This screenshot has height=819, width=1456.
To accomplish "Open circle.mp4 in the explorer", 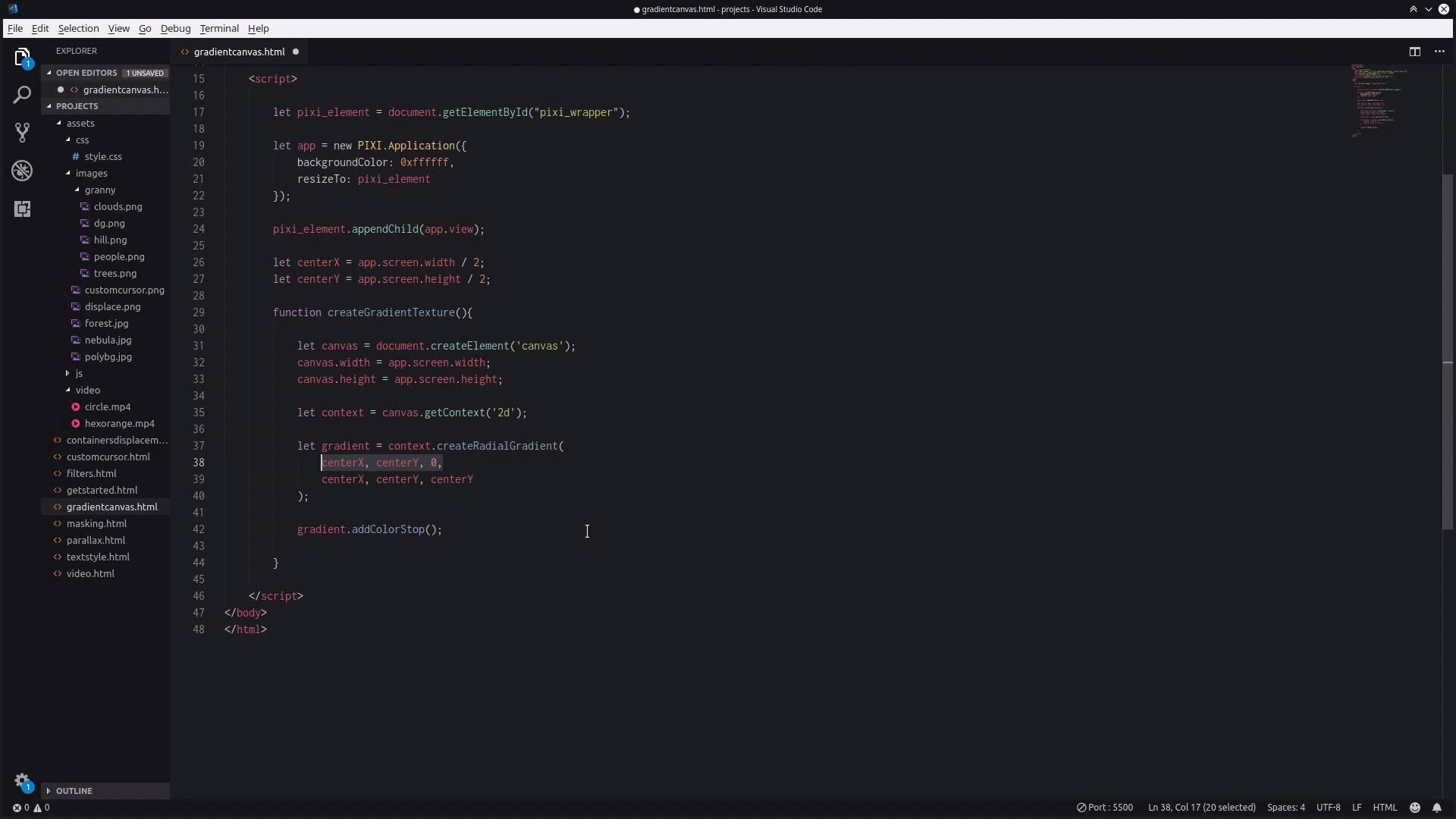I will (x=107, y=406).
